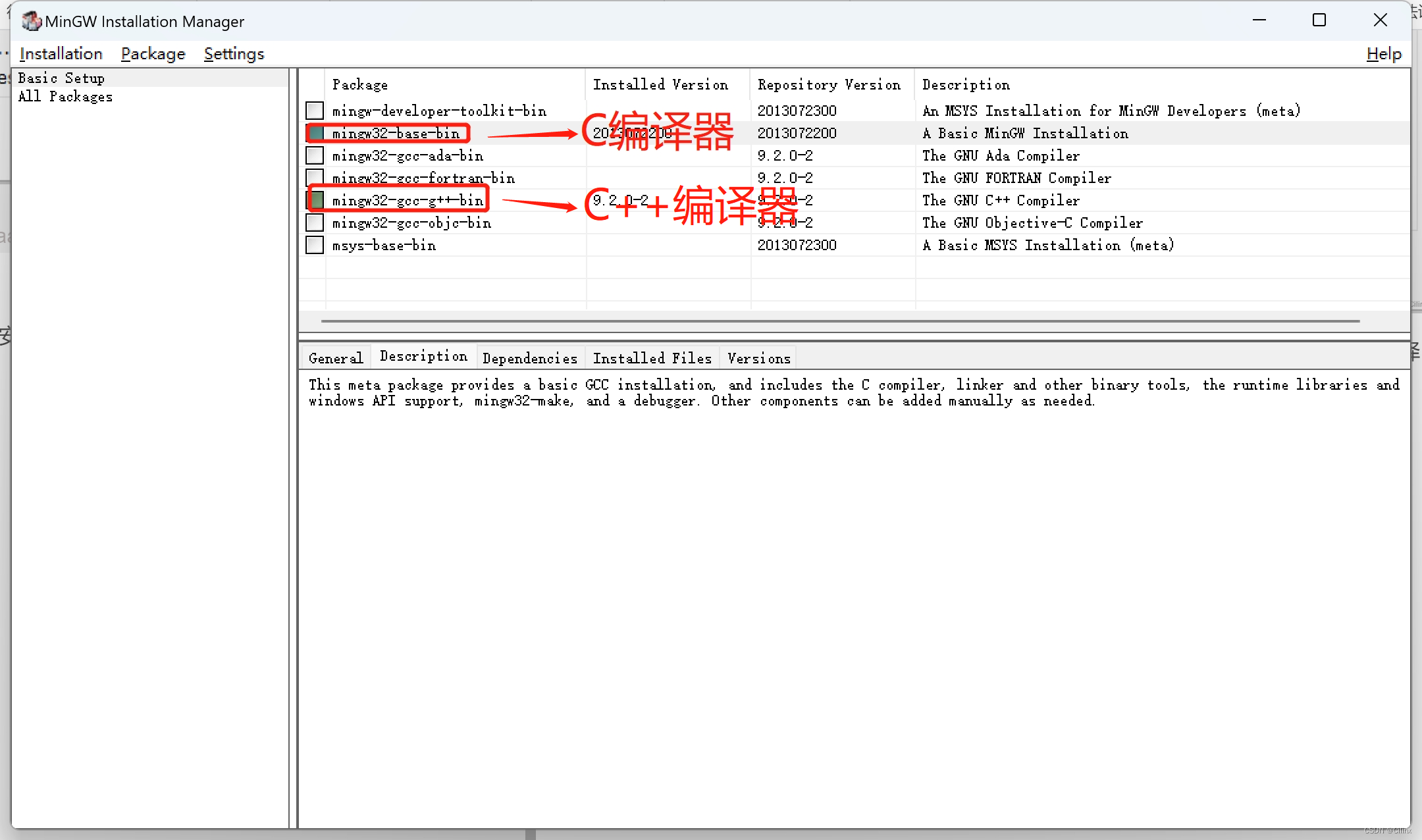Mark the msys-base-bin checkbox
The image size is (1422, 840).
[x=315, y=245]
